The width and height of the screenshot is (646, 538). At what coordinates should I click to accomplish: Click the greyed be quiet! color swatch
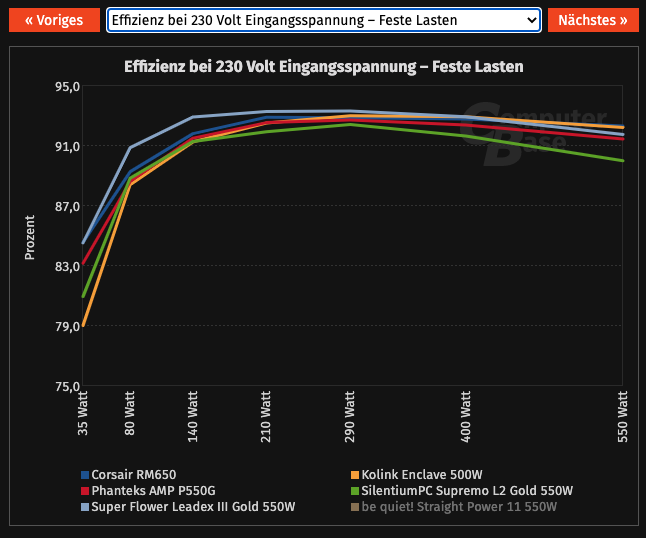click(355, 507)
